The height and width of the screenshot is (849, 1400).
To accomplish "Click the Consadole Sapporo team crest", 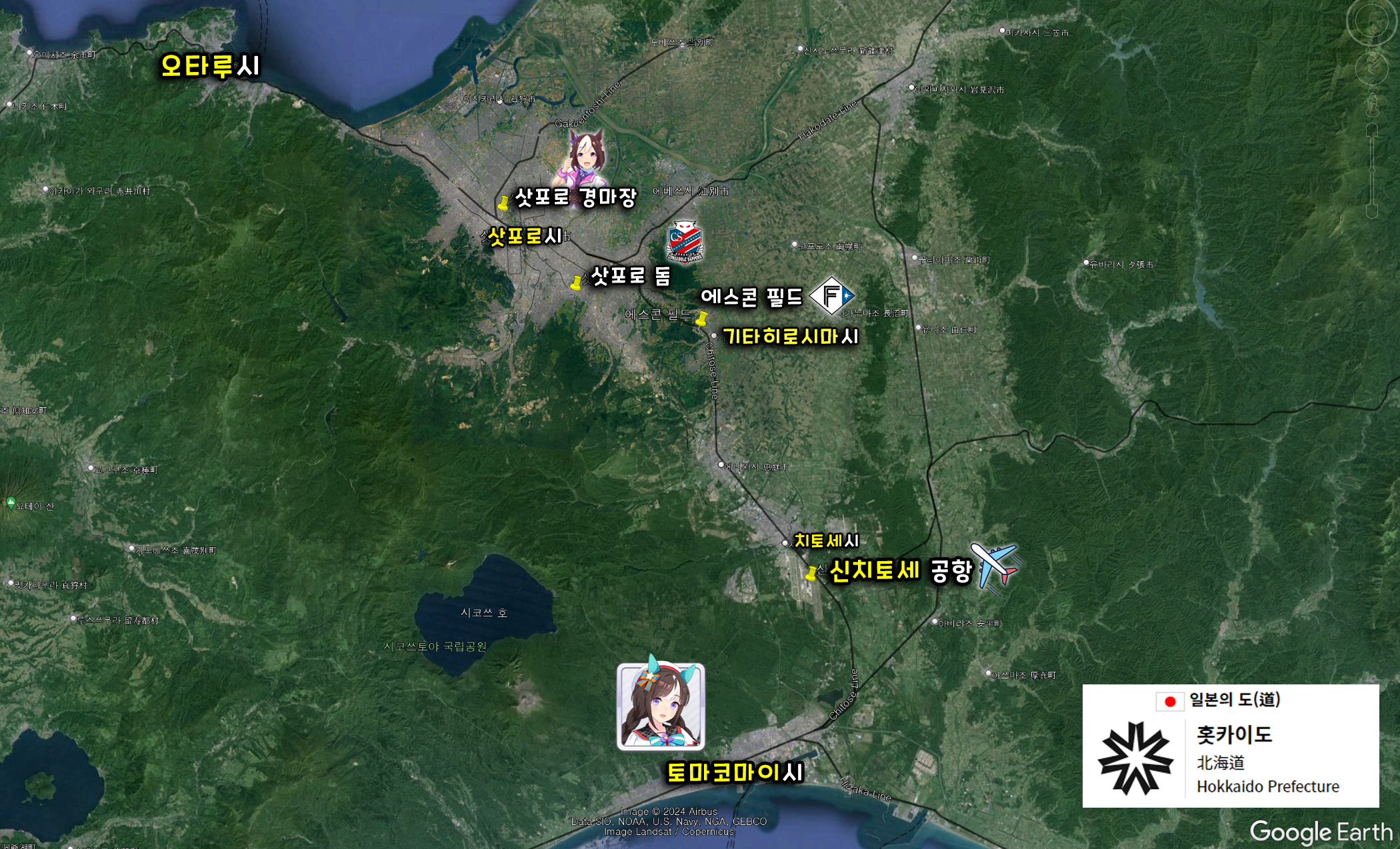I will tap(684, 241).
